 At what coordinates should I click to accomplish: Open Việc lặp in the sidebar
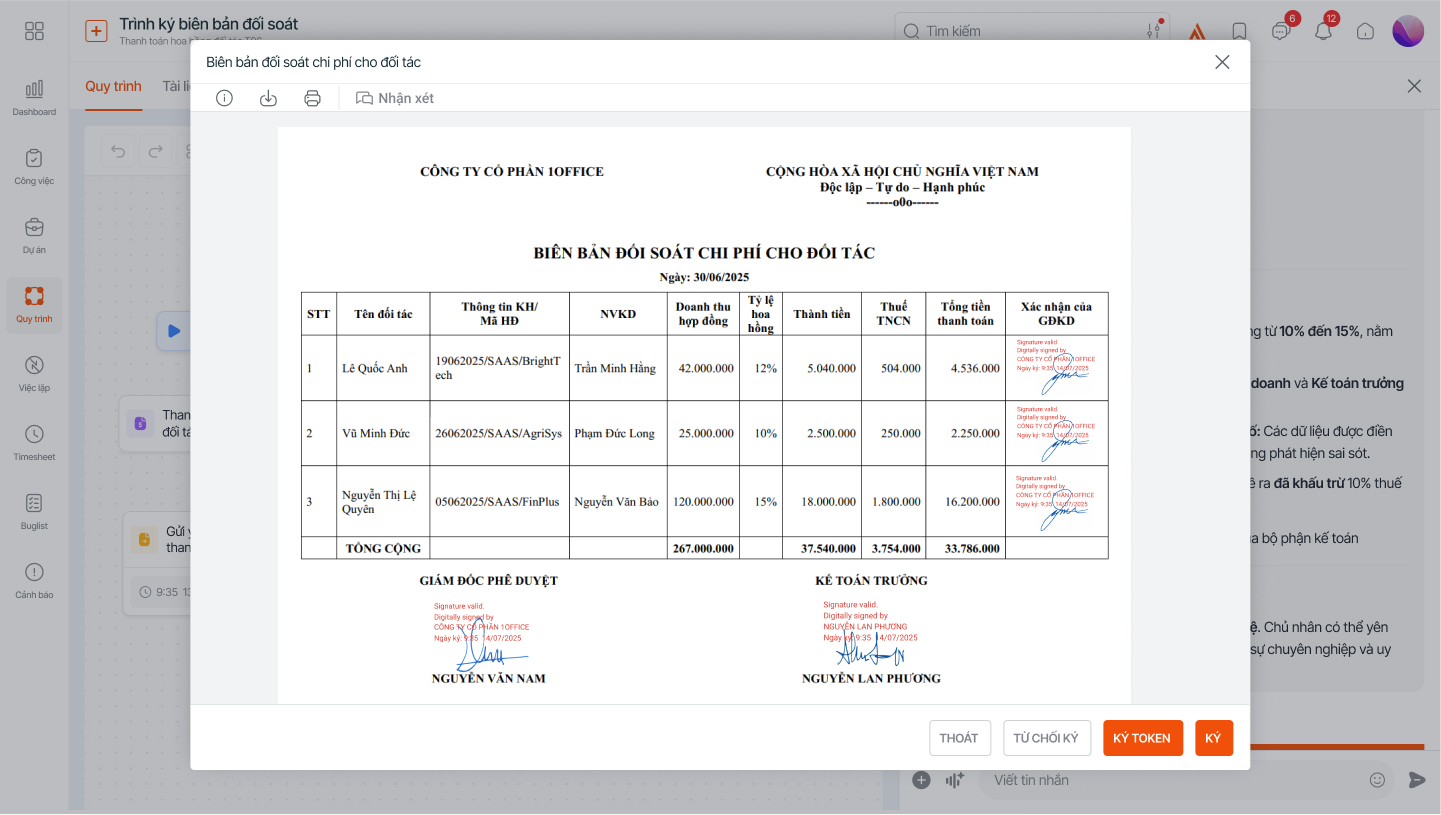click(x=34, y=373)
